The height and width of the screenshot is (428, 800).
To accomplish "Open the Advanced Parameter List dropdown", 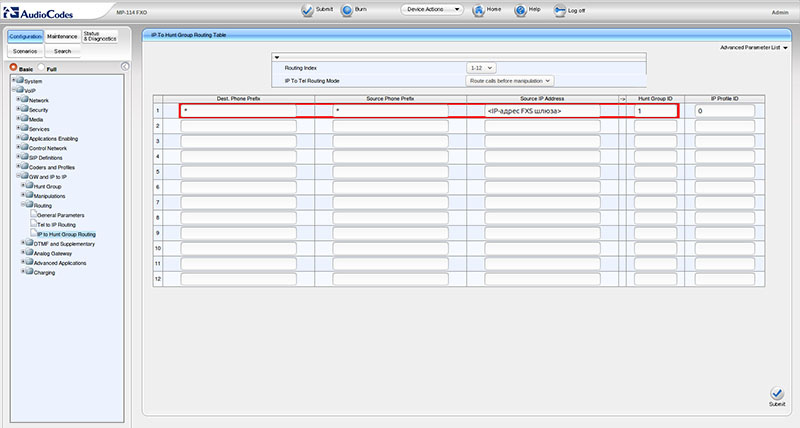I will coord(754,47).
